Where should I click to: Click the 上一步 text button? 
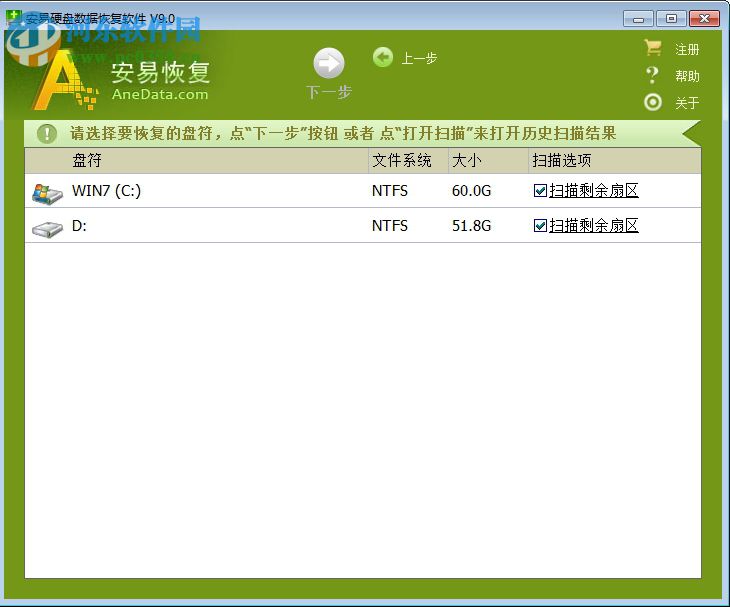[419, 58]
